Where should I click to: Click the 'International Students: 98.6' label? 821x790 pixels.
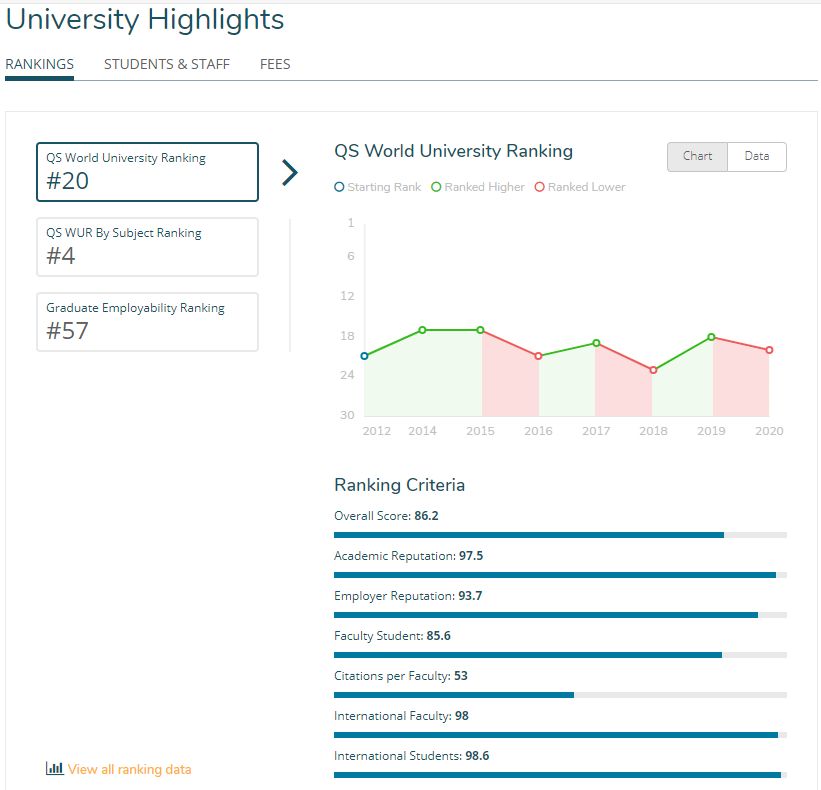412,755
